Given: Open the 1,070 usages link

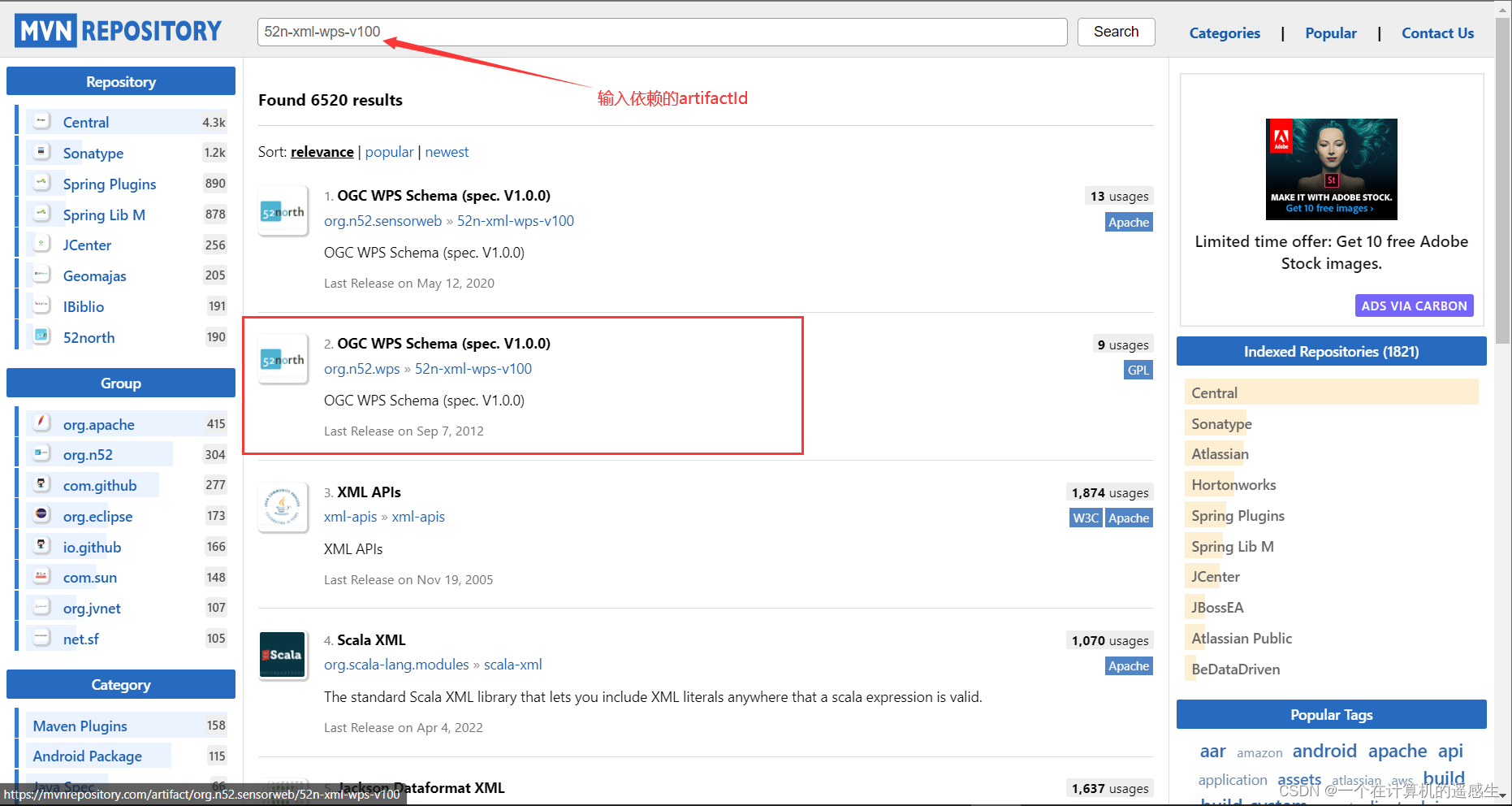Looking at the screenshot, I should click(1110, 640).
